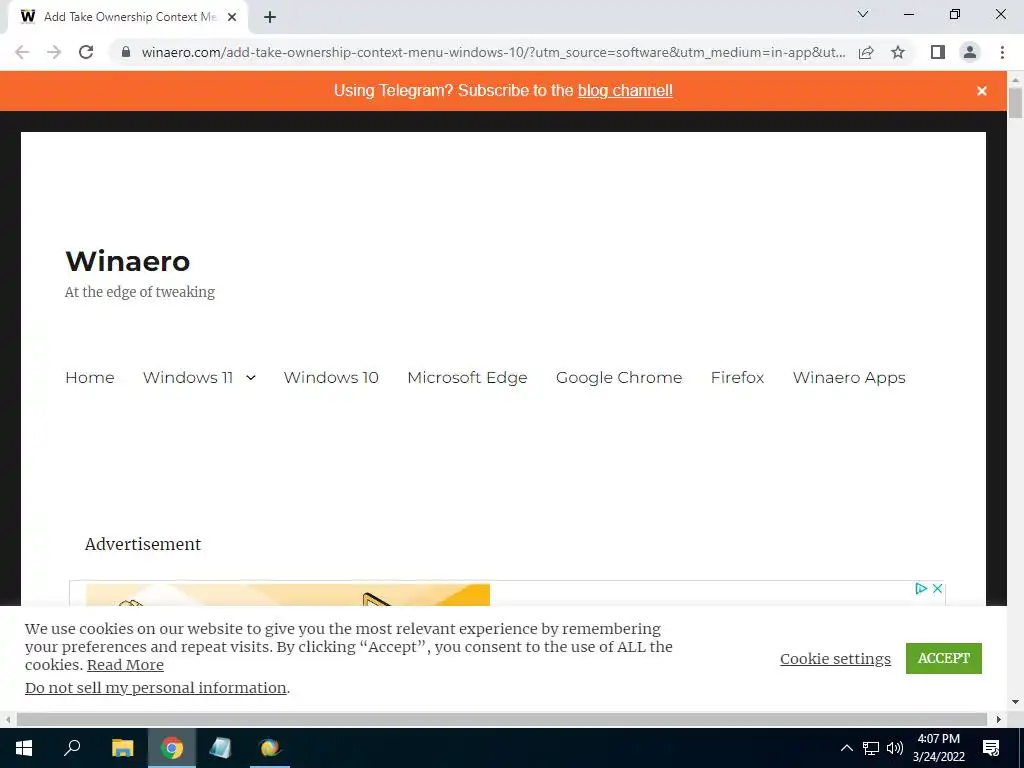Click the browser Forward arrow

pyautogui.click(x=54, y=52)
